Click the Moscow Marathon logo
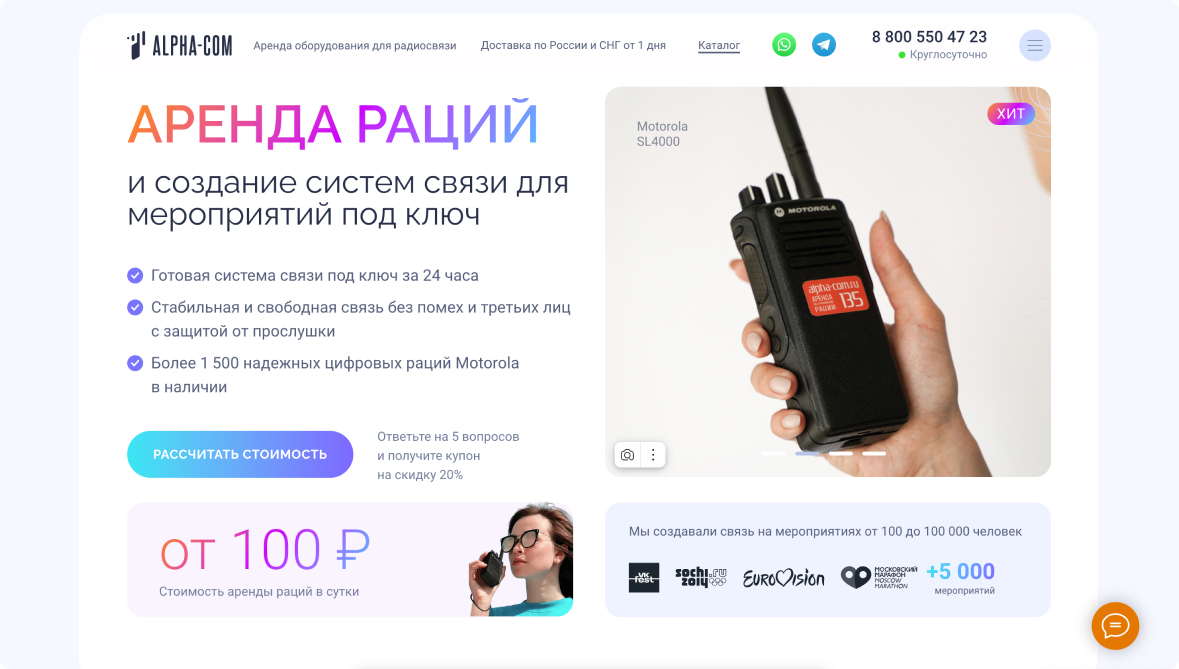The width and height of the screenshot is (1179, 669). click(878, 577)
